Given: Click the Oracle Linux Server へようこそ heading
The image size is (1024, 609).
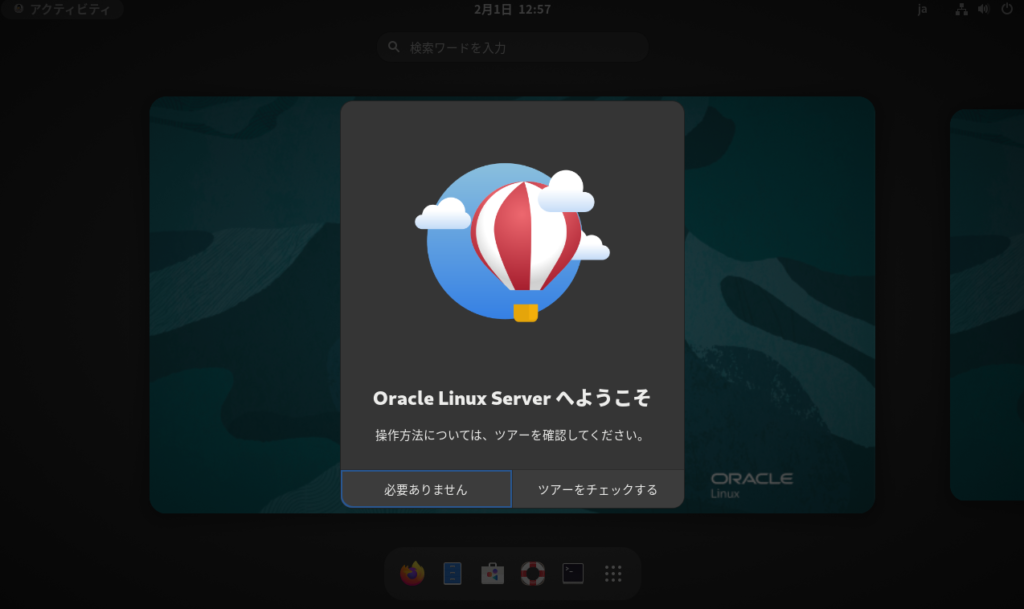Looking at the screenshot, I should [x=512, y=398].
